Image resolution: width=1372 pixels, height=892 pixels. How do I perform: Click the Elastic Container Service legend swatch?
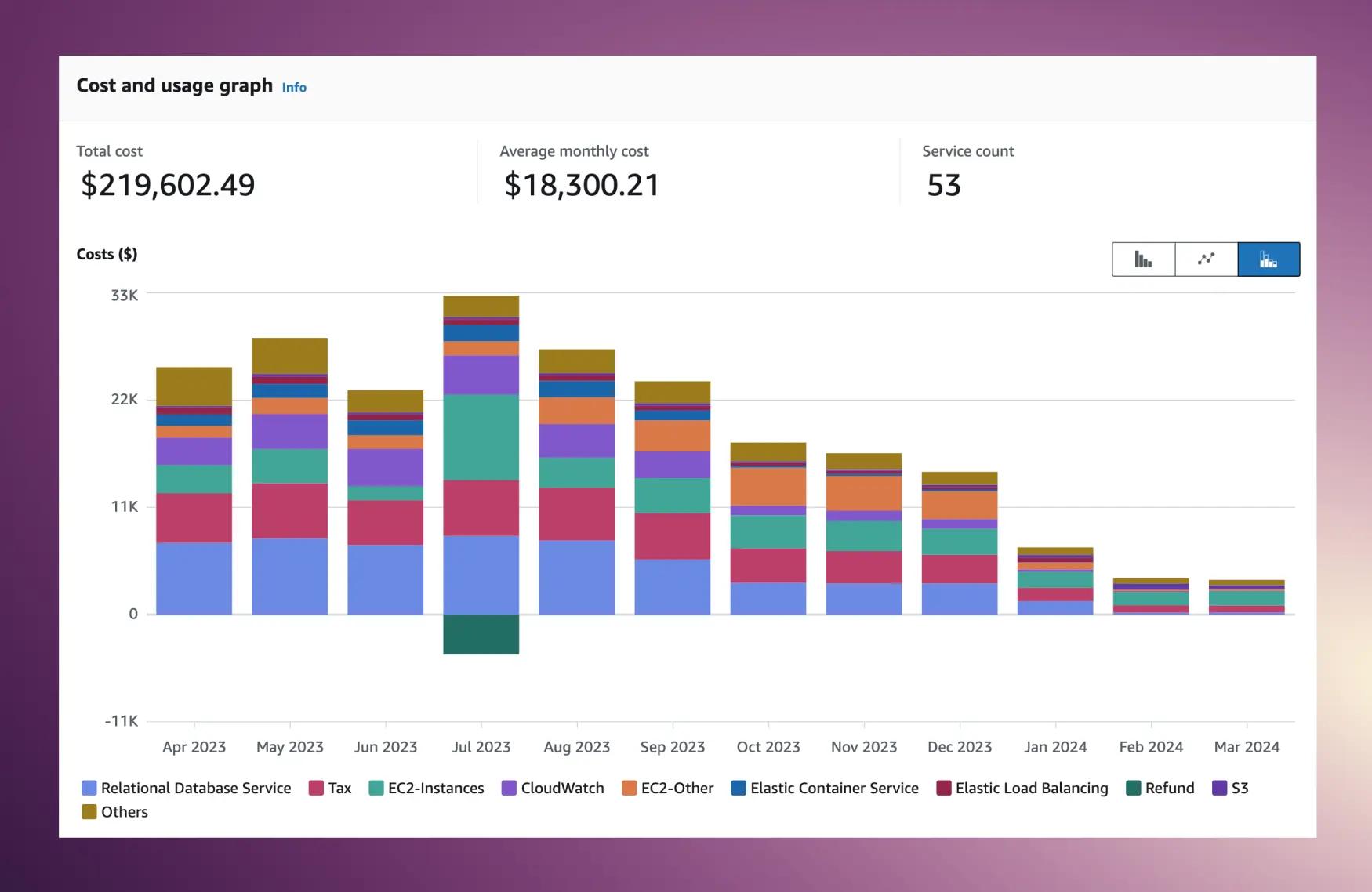pos(739,788)
